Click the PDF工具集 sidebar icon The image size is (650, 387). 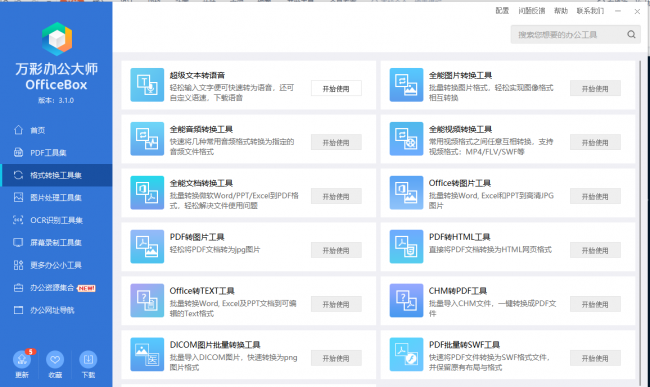tap(18, 152)
